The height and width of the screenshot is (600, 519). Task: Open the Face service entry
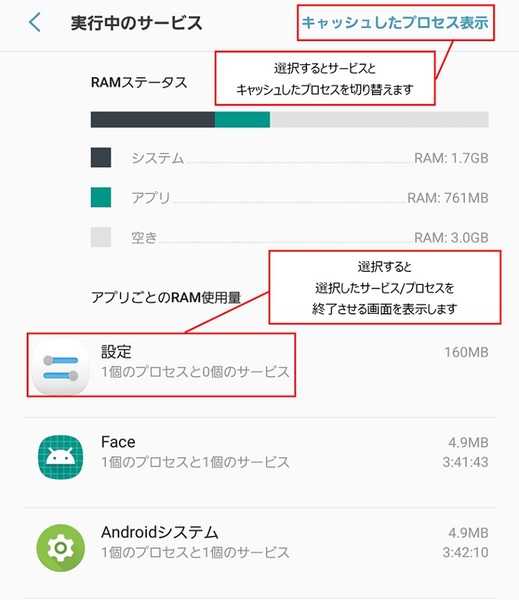(x=260, y=455)
